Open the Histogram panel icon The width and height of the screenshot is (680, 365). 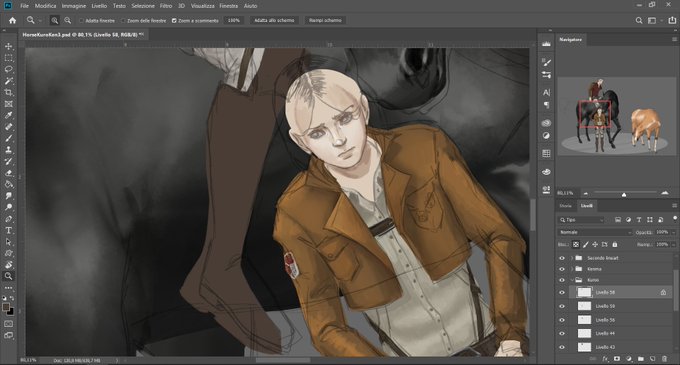[x=546, y=44]
